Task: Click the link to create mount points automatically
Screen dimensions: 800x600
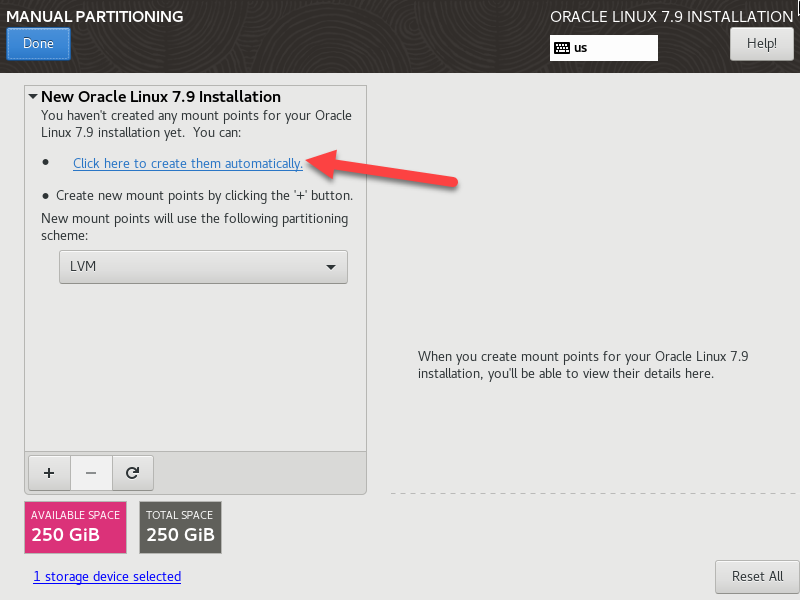Action: tap(187, 163)
